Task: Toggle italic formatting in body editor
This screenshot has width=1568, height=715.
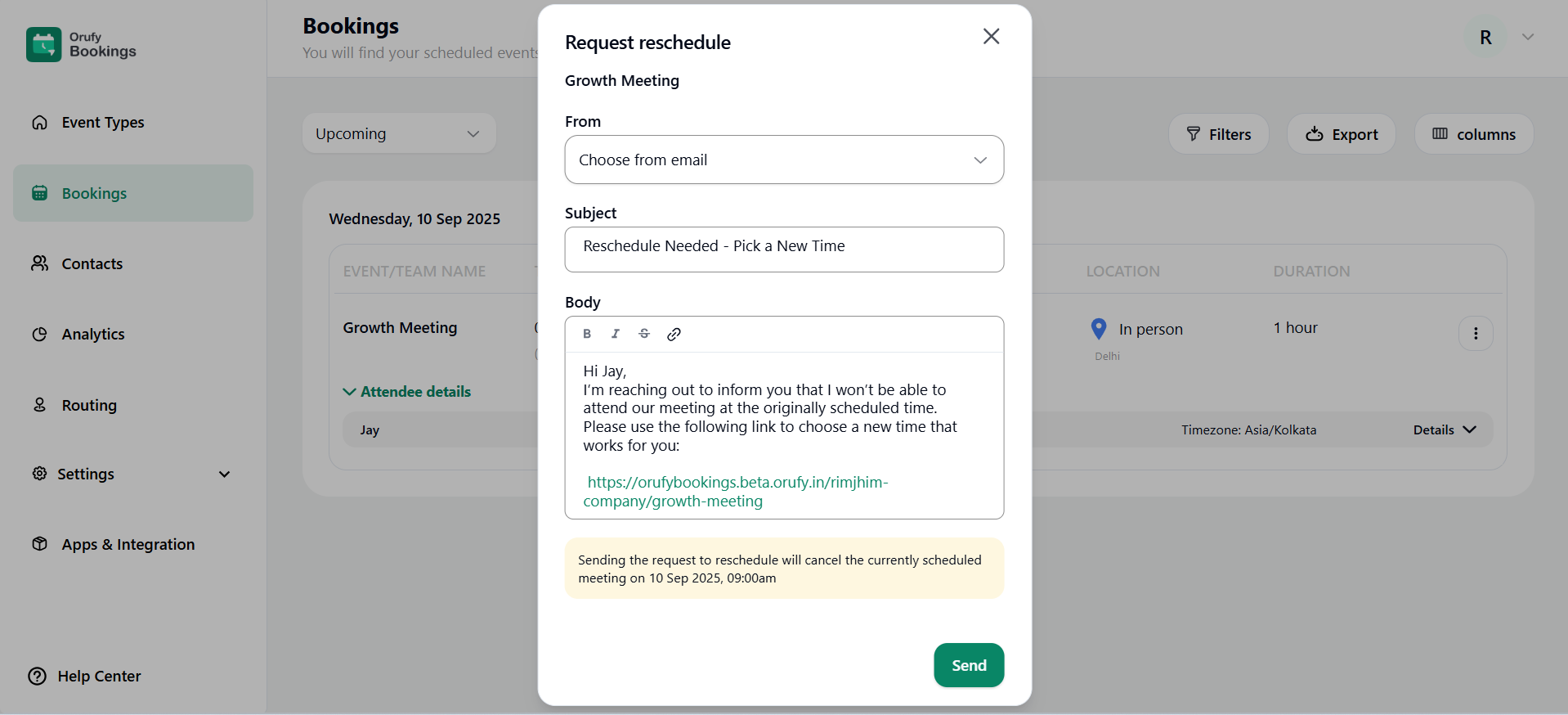Action: (x=616, y=334)
